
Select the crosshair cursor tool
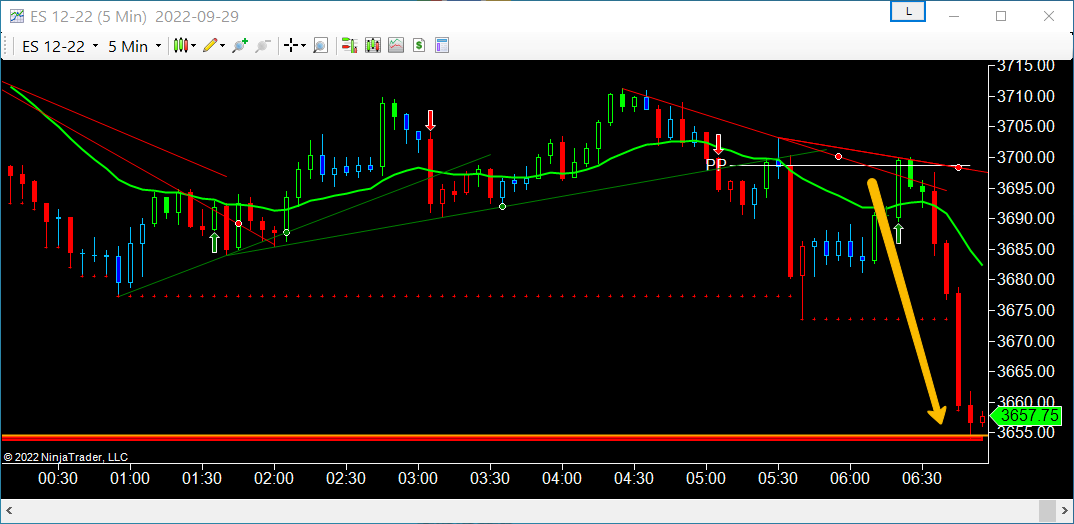pos(290,46)
